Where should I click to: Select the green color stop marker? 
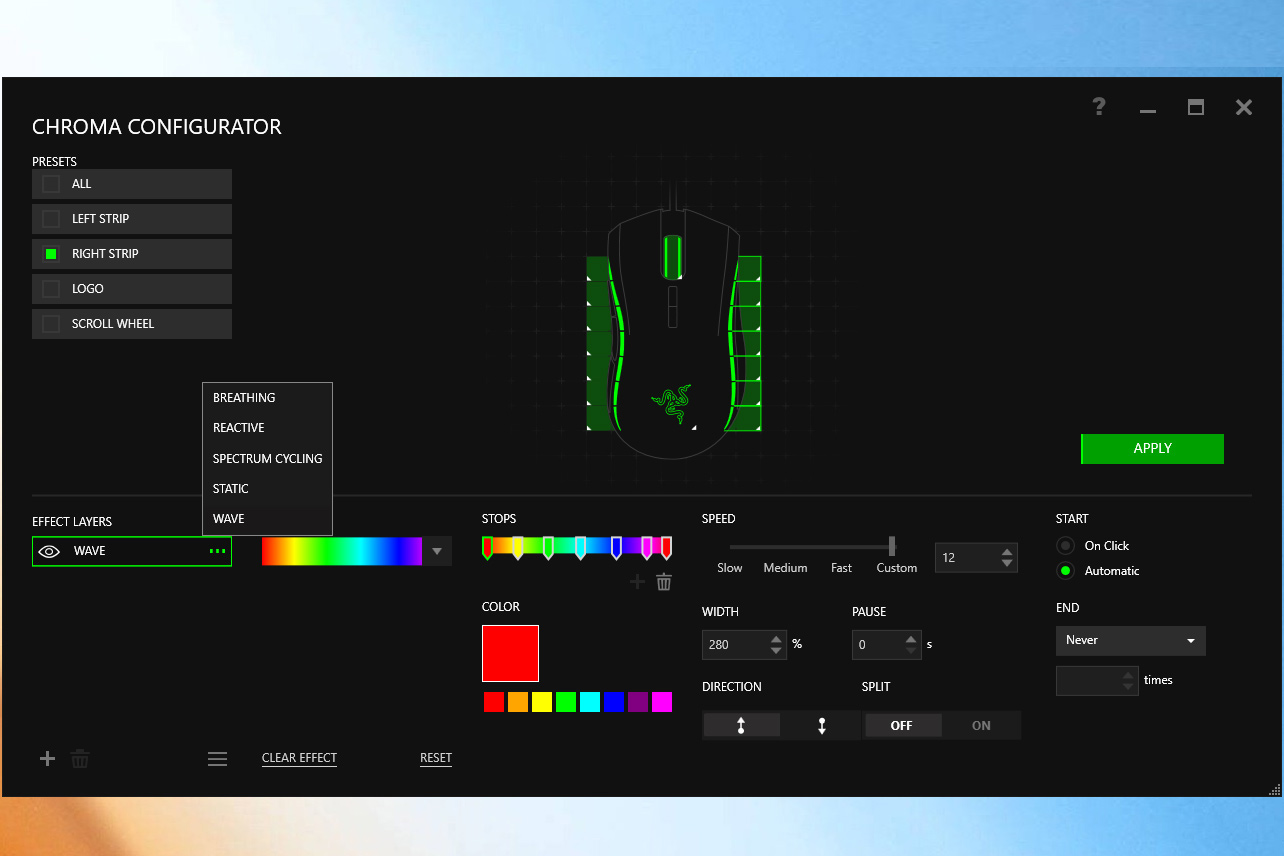pos(548,548)
